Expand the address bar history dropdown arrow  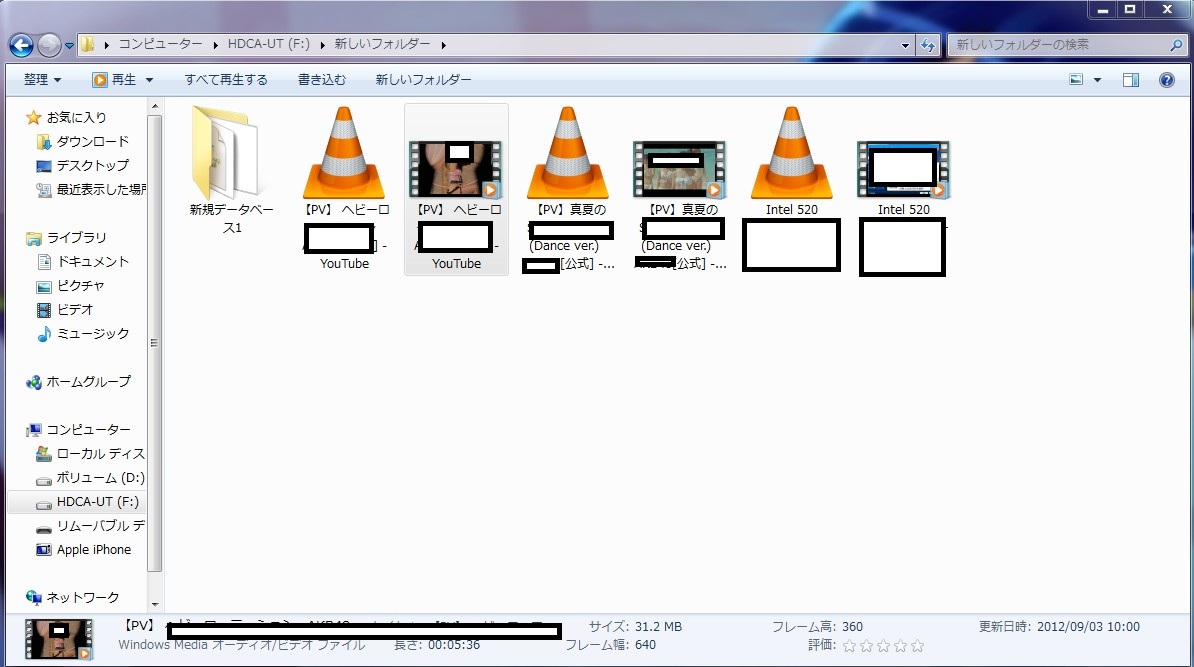click(x=905, y=45)
